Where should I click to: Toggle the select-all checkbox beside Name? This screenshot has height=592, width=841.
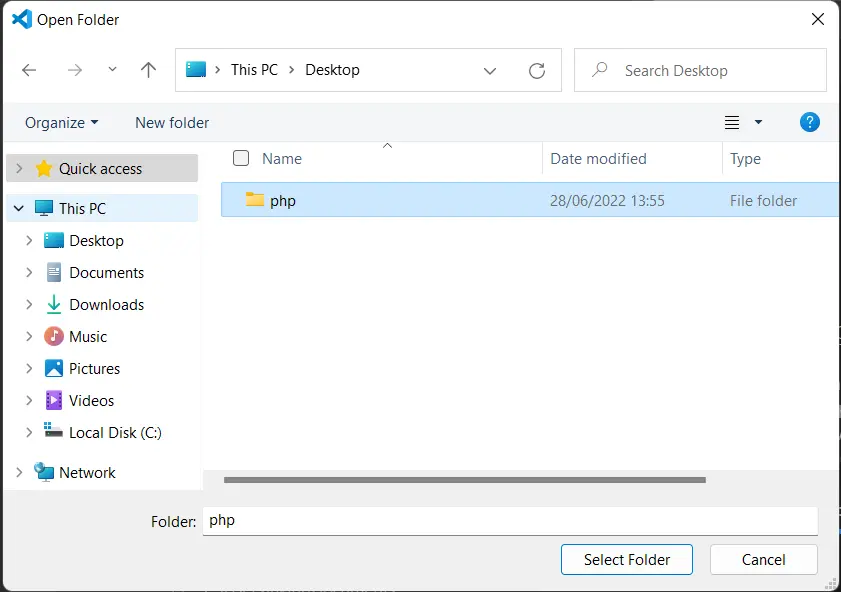coord(241,158)
